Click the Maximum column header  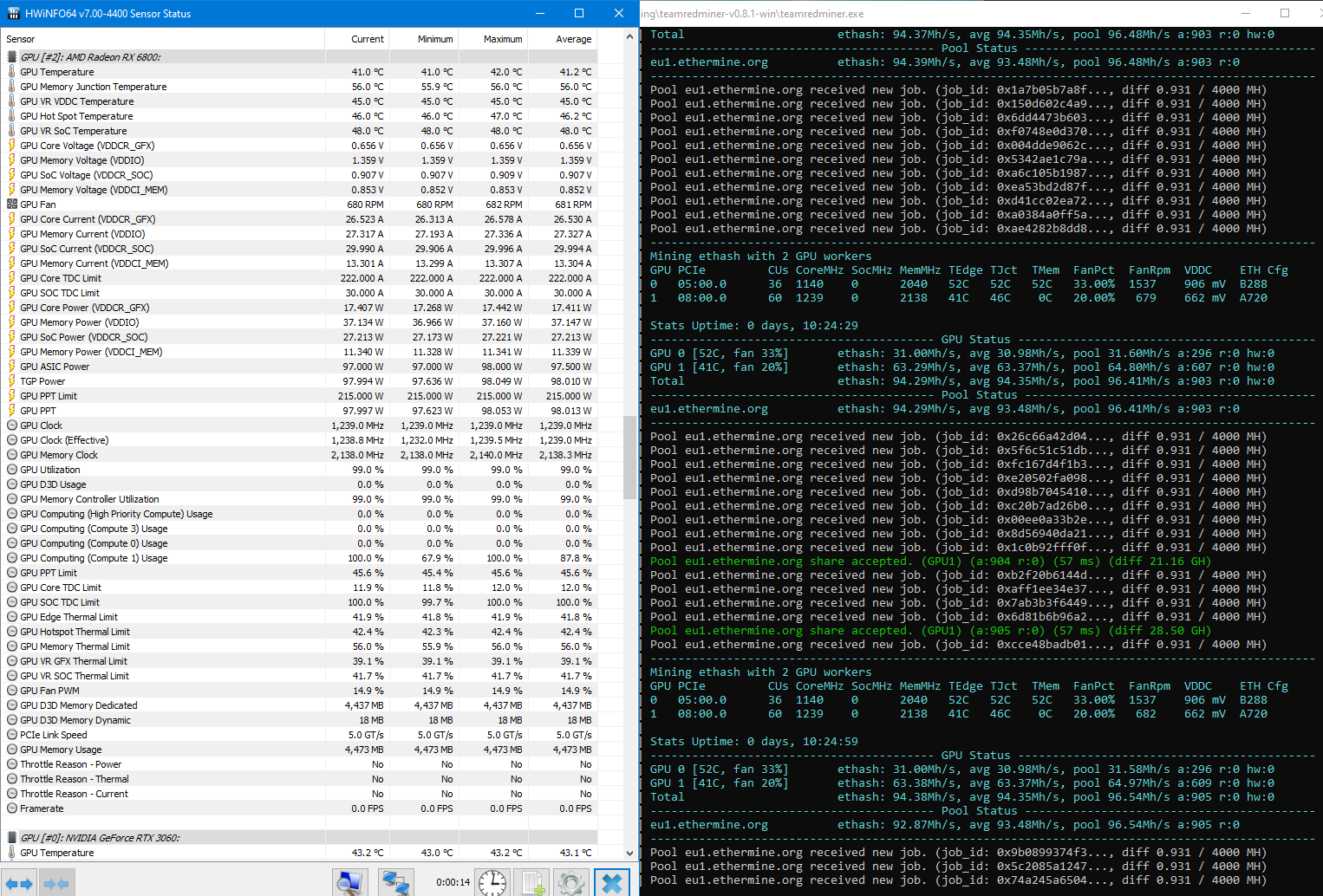point(493,39)
